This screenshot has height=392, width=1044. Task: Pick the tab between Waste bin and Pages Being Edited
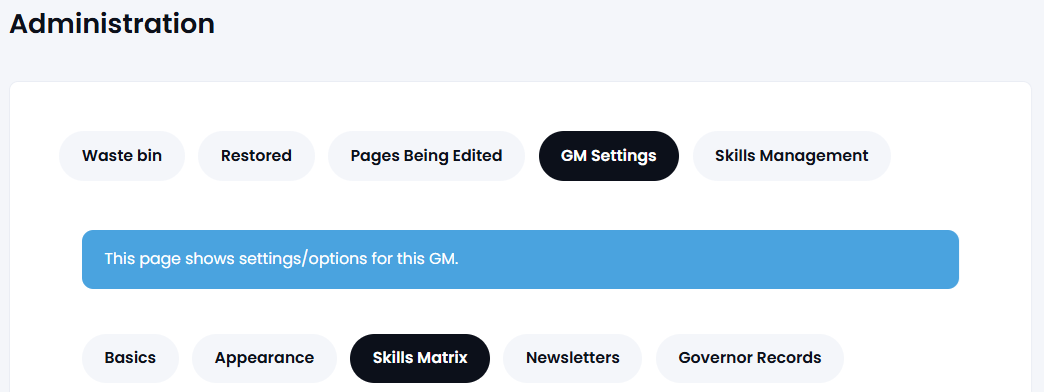[256, 156]
